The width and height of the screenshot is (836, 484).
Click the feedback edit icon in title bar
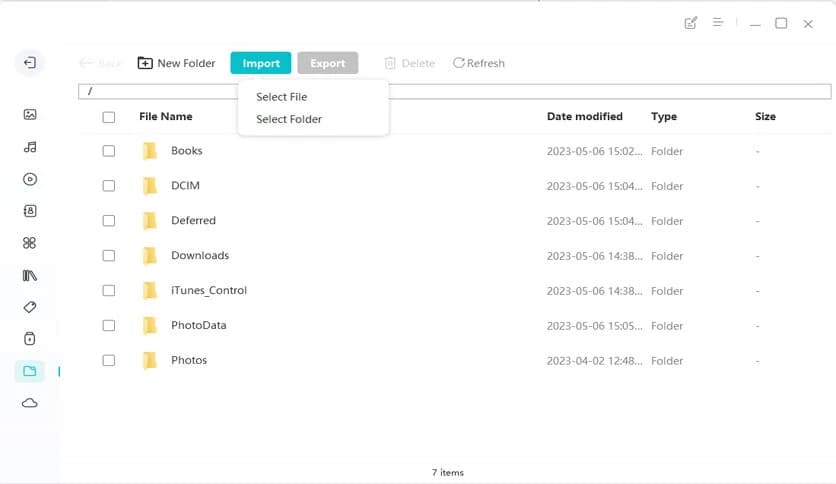point(691,23)
